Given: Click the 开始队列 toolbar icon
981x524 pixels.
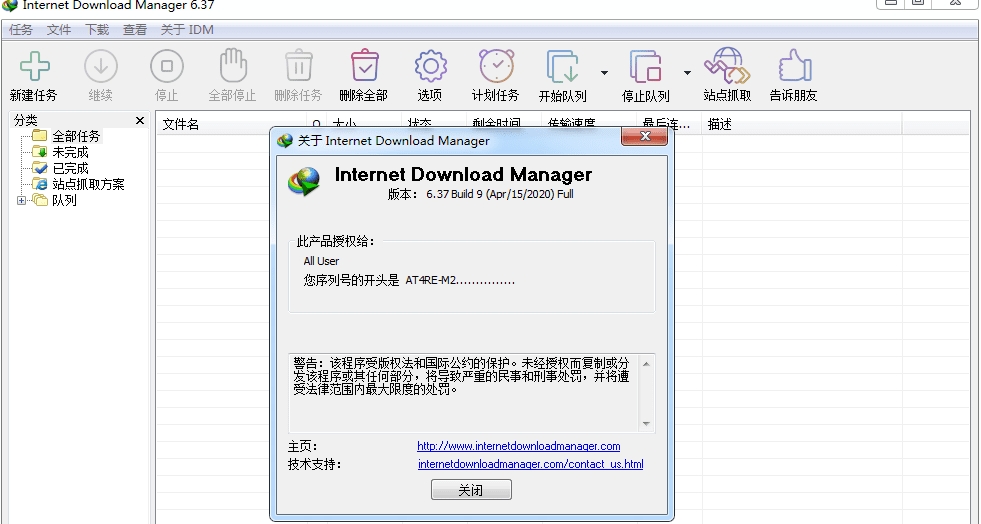Looking at the screenshot, I should (562, 67).
